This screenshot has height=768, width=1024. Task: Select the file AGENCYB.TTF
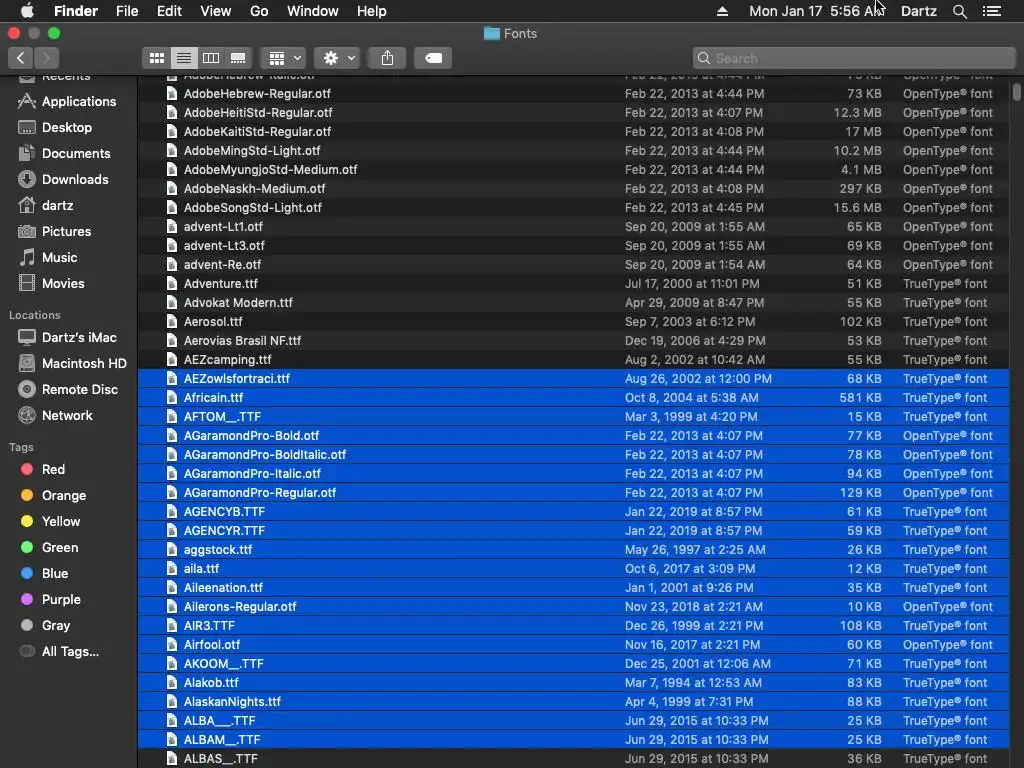573,511
